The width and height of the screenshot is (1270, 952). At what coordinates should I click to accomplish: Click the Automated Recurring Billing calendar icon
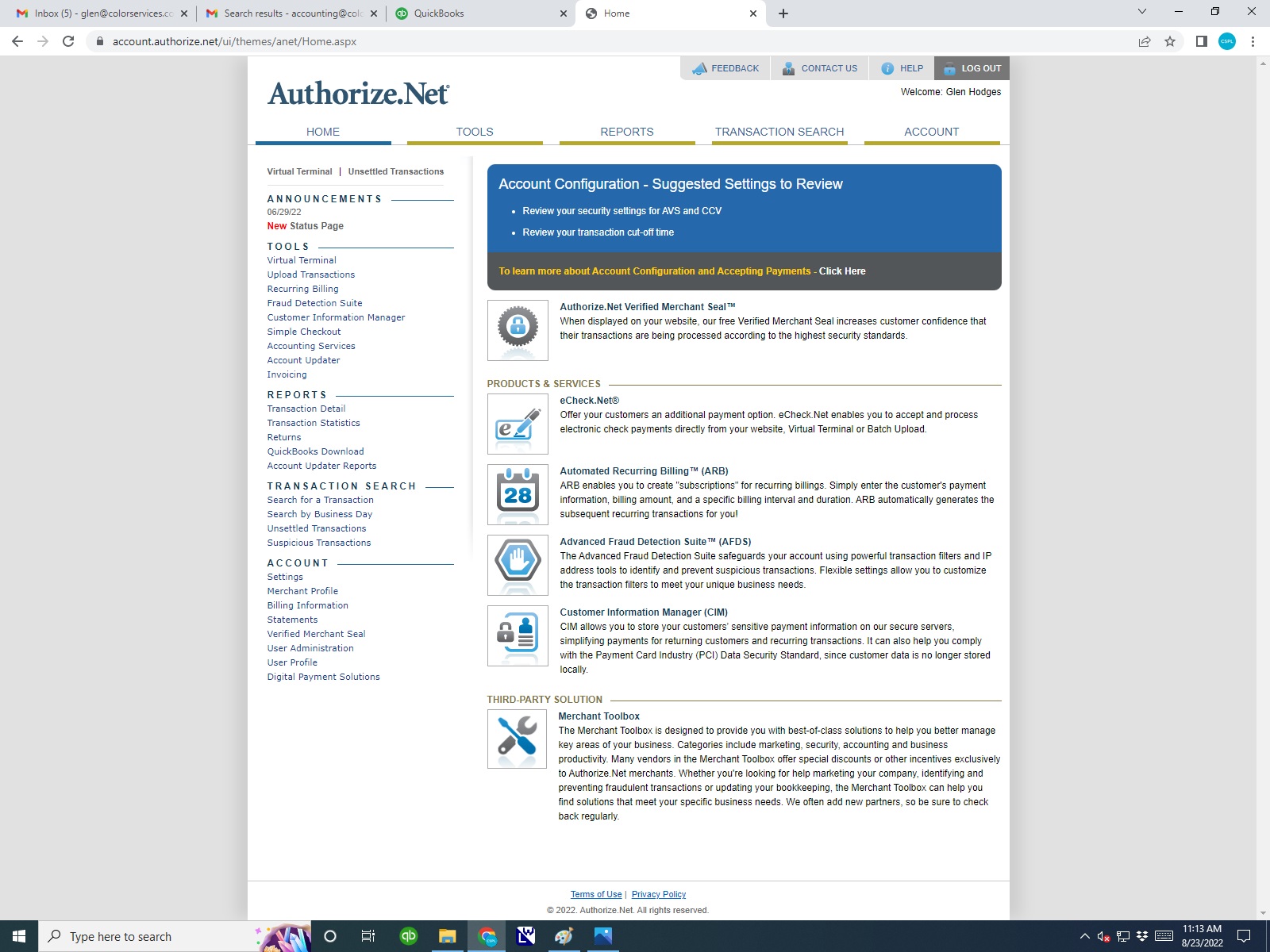(x=518, y=494)
